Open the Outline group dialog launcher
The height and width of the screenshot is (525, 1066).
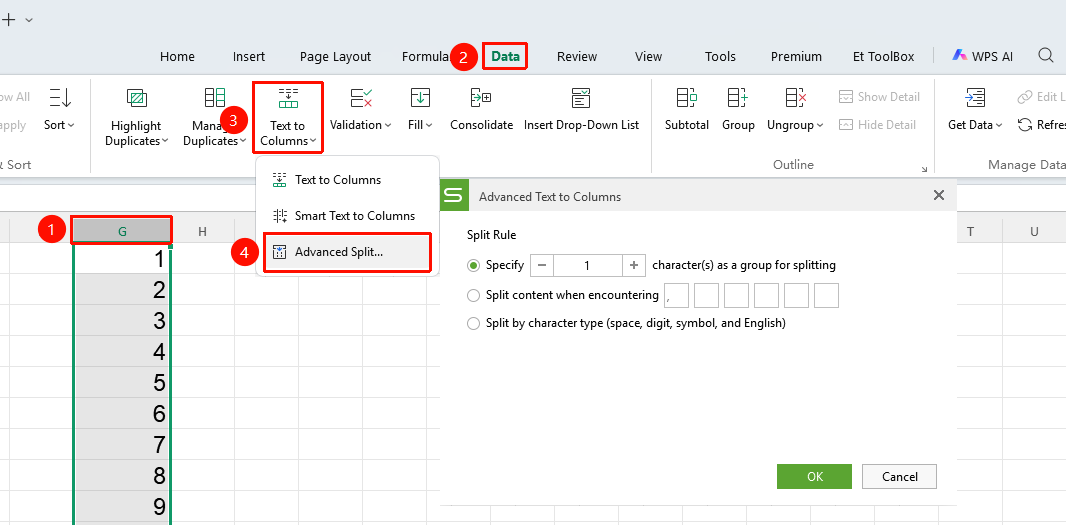tap(924, 169)
